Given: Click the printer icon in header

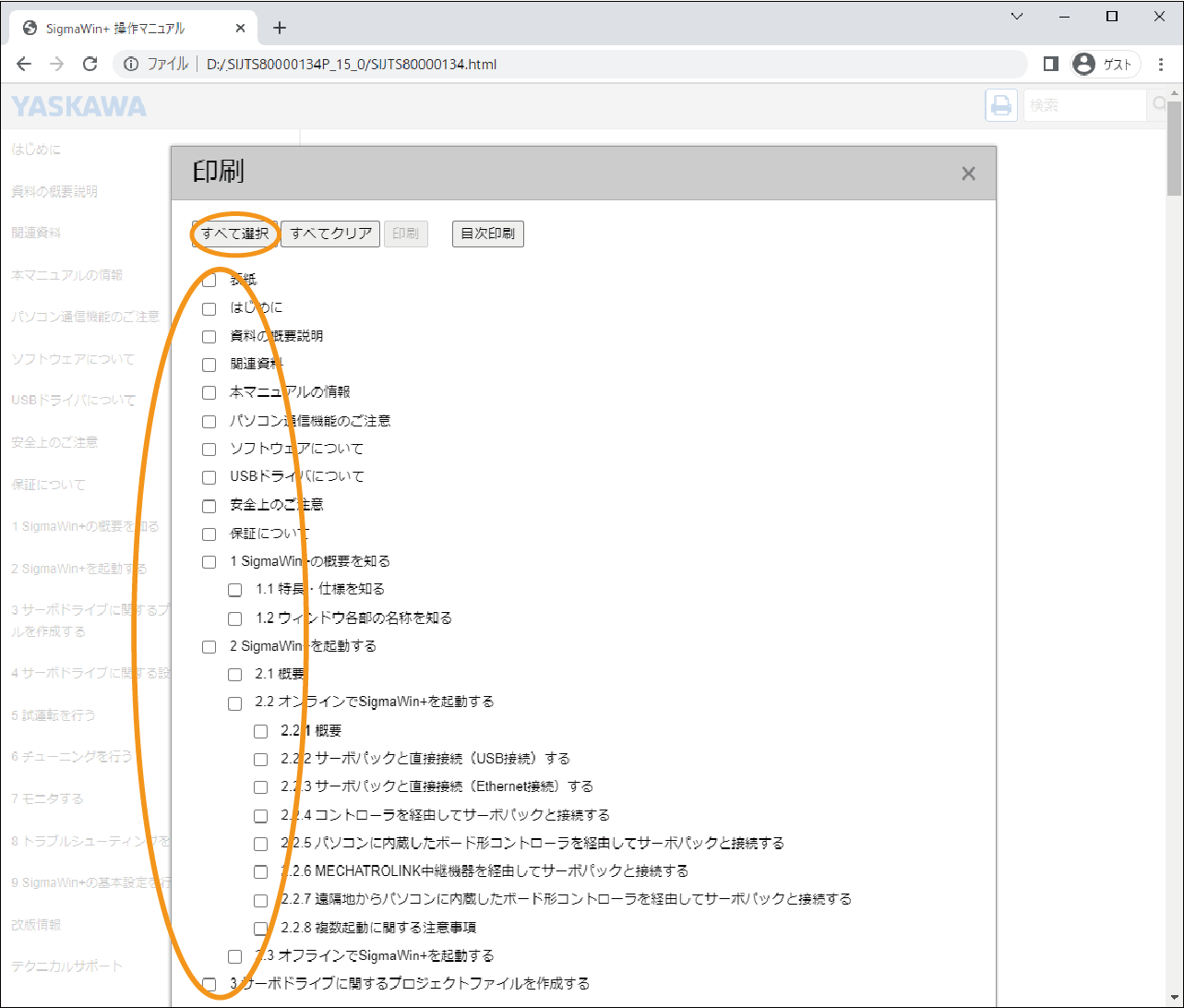Looking at the screenshot, I should click(x=1001, y=106).
